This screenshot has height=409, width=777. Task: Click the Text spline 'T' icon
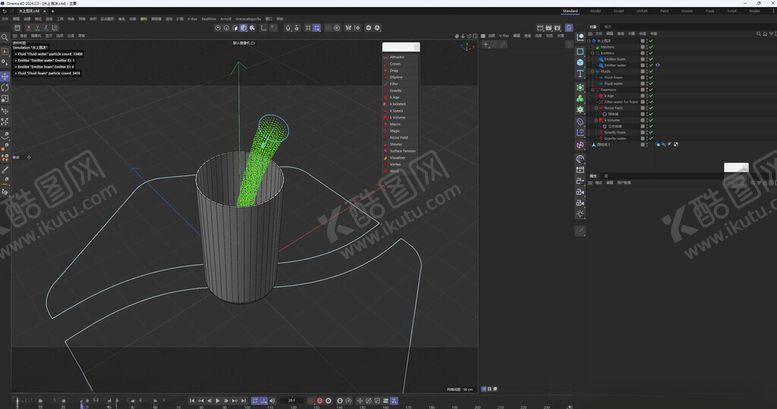point(580,74)
